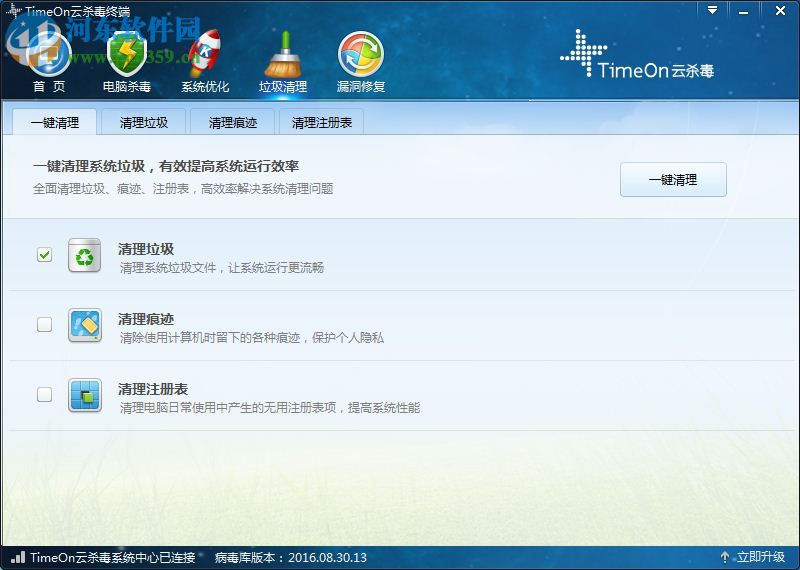800x570 pixels.
Task: Click the 清理痕迹 row heading
Action: pos(146,319)
